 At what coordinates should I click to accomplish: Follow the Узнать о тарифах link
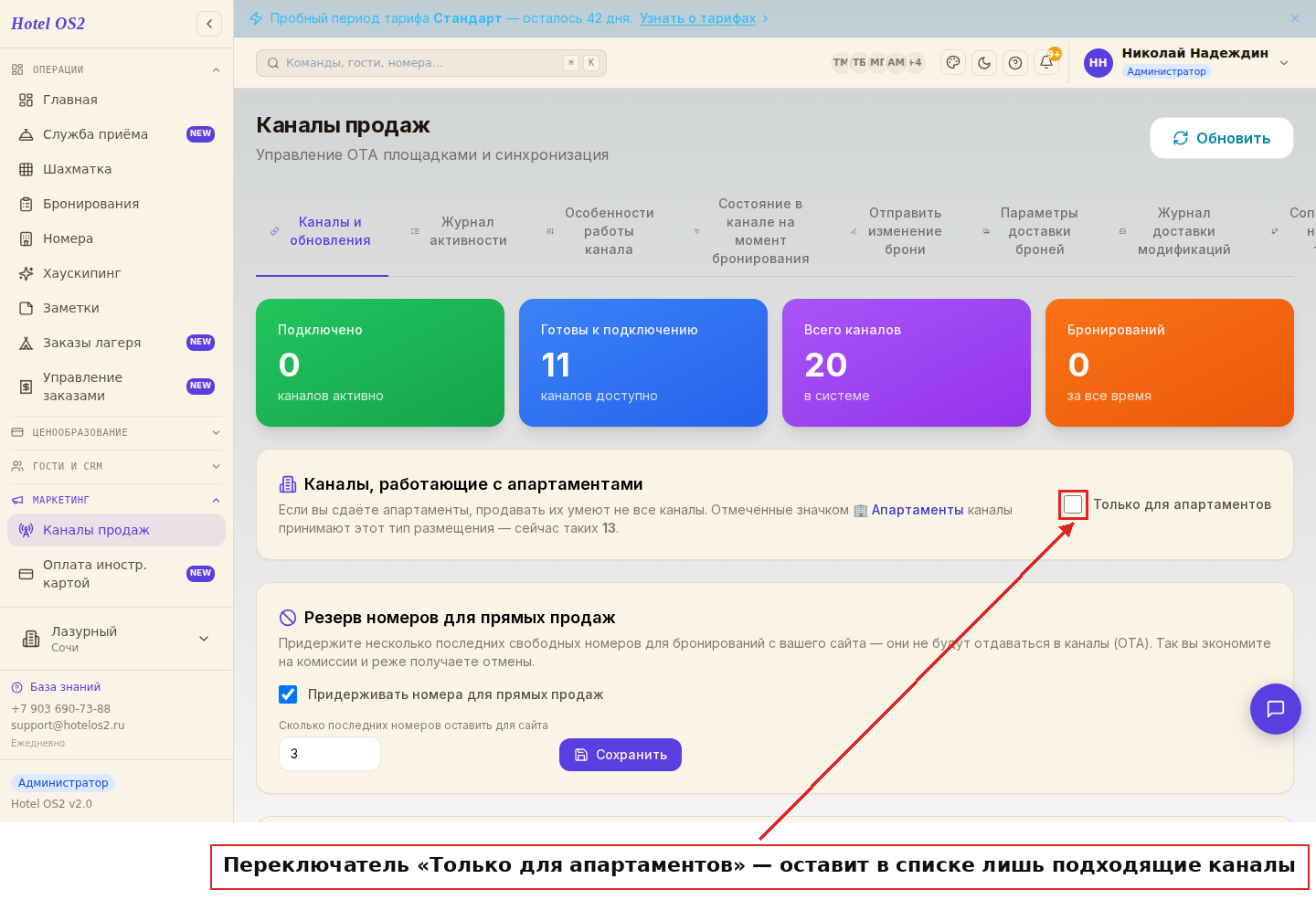click(x=698, y=18)
